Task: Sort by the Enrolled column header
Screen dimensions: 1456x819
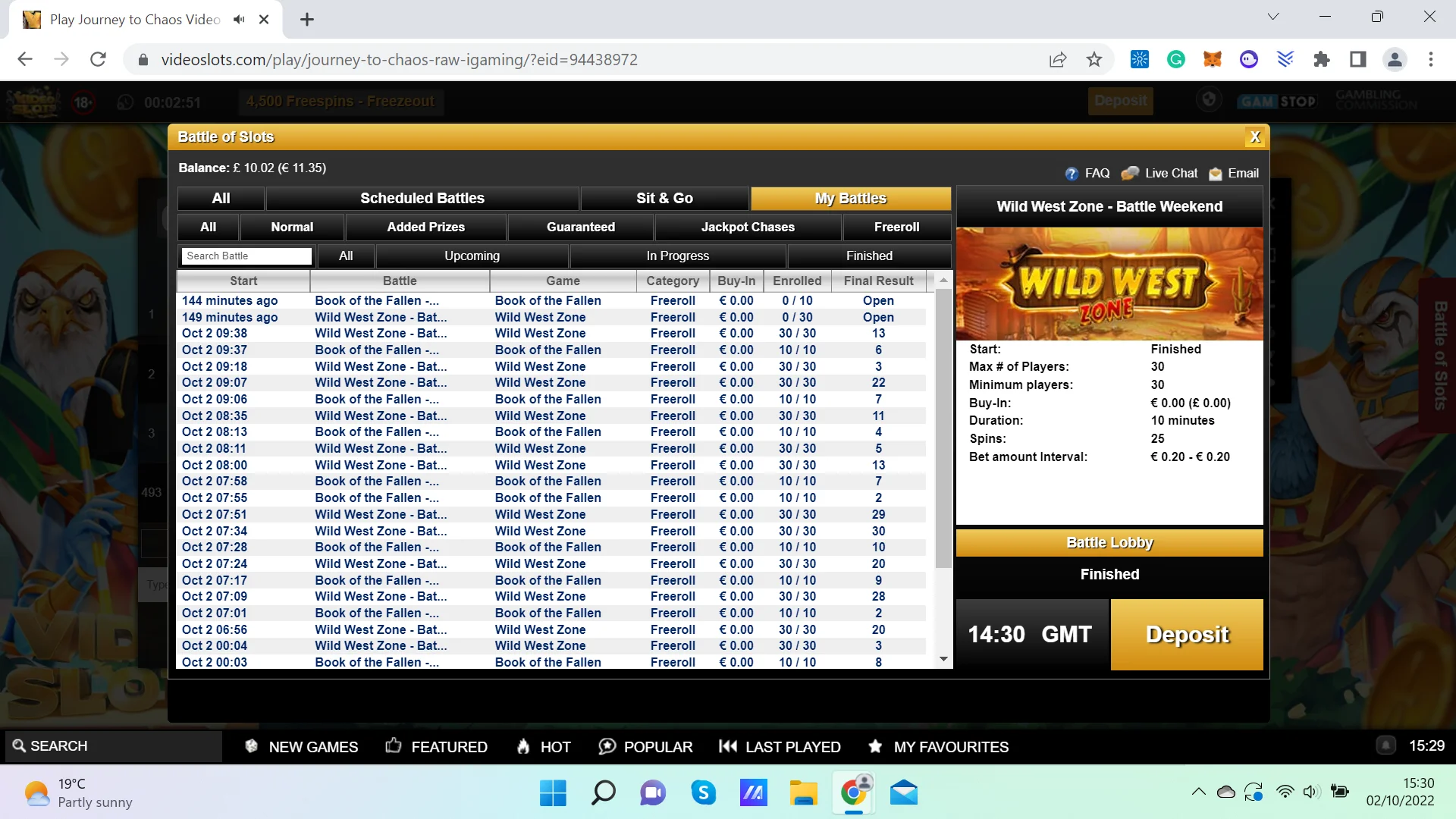Action: 797,281
